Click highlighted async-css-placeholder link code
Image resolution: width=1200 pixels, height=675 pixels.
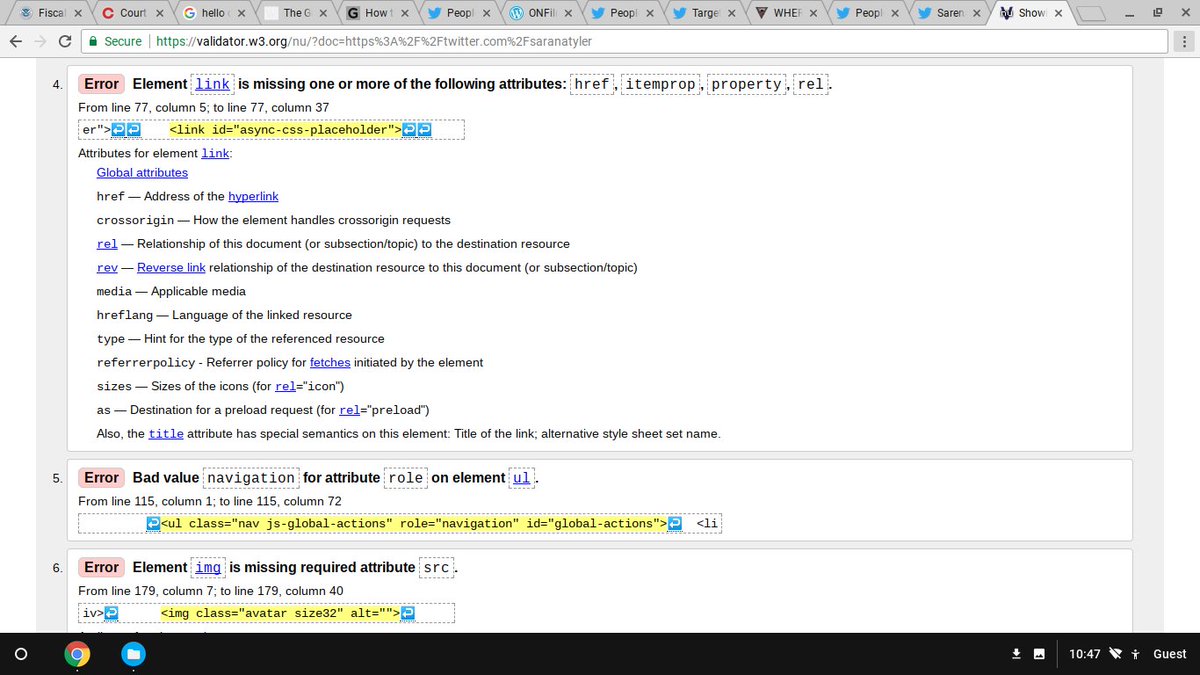click(x=286, y=130)
